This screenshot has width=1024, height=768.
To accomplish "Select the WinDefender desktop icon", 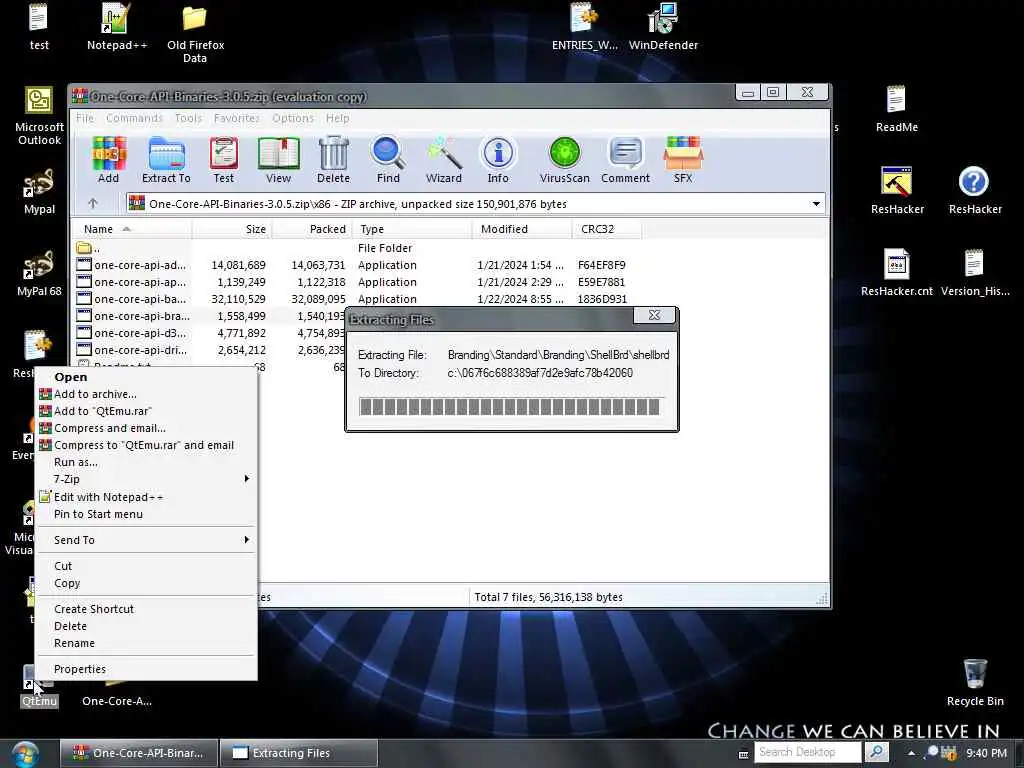I will pyautogui.click(x=664, y=27).
